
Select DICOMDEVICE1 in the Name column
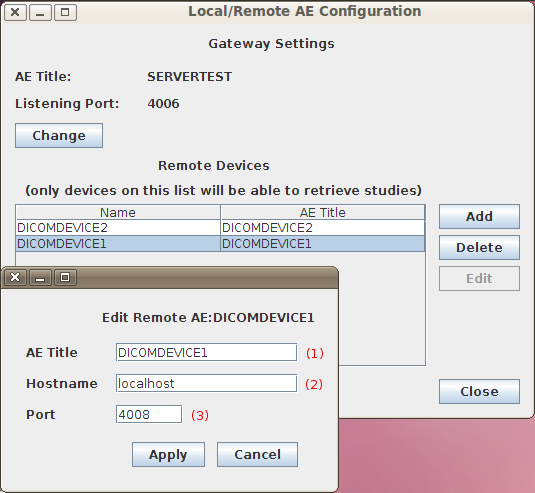[x=118, y=244]
